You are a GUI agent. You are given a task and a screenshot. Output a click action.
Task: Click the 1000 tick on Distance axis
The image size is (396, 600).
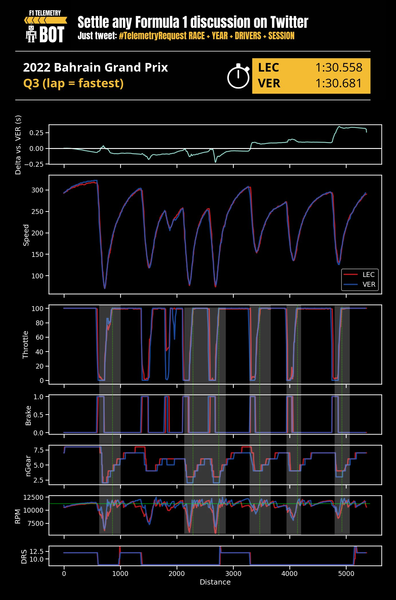[121, 573]
